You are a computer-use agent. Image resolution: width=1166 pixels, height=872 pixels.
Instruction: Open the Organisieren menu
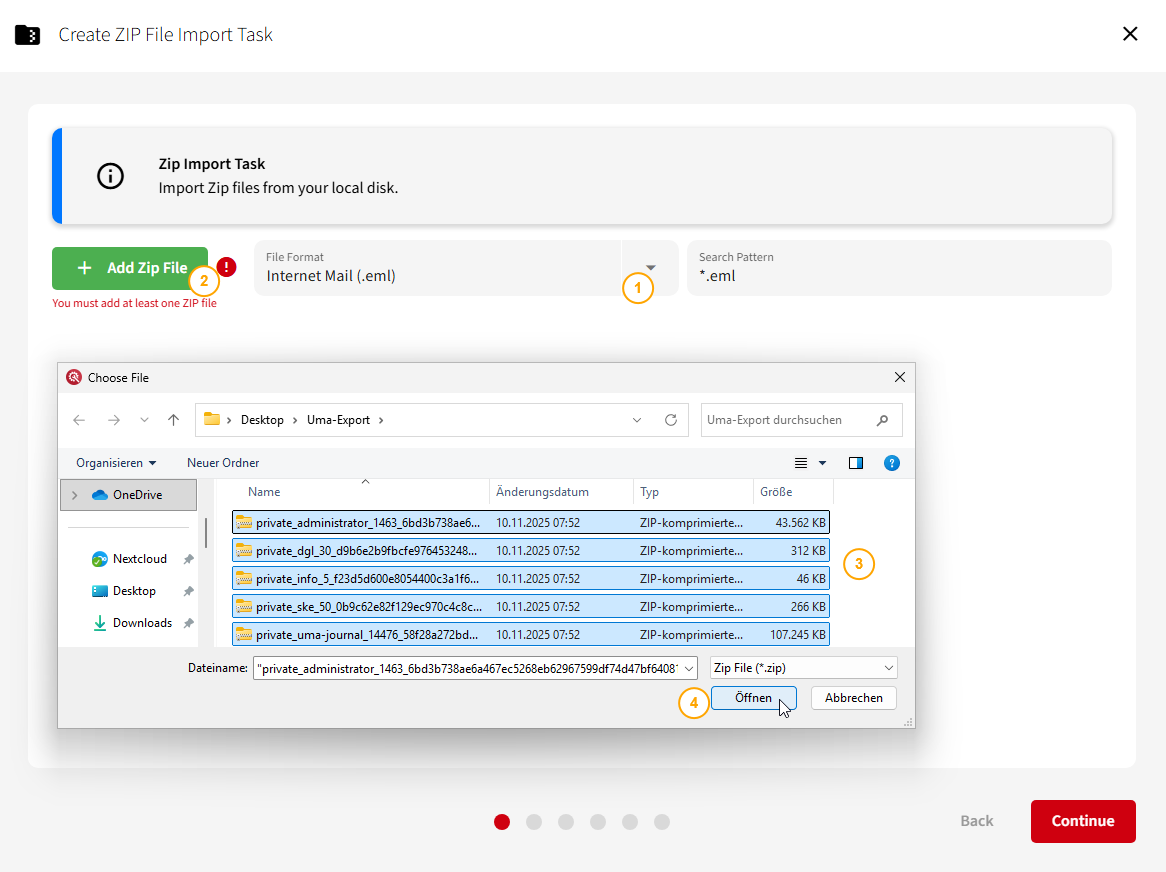tap(116, 463)
